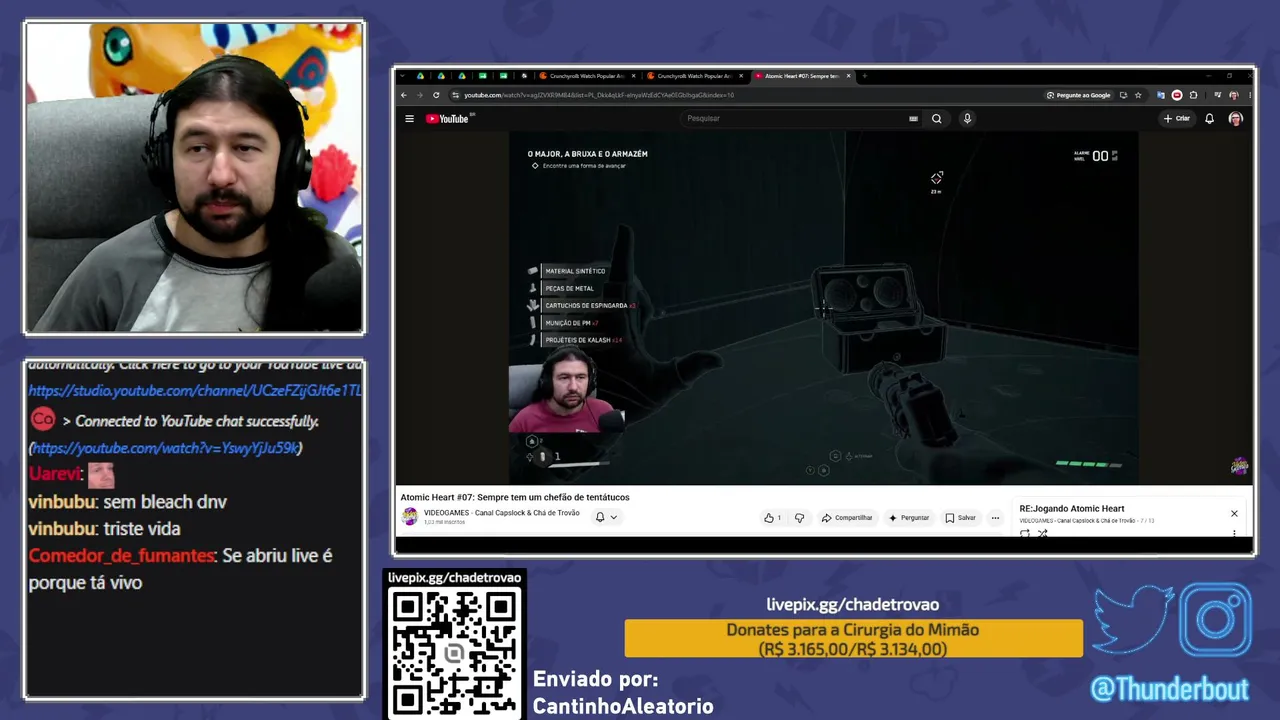The width and height of the screenshot is (1280, 720).
Task: Expand the subscription notification bell dropdown
Action: (x=606, y=517)
